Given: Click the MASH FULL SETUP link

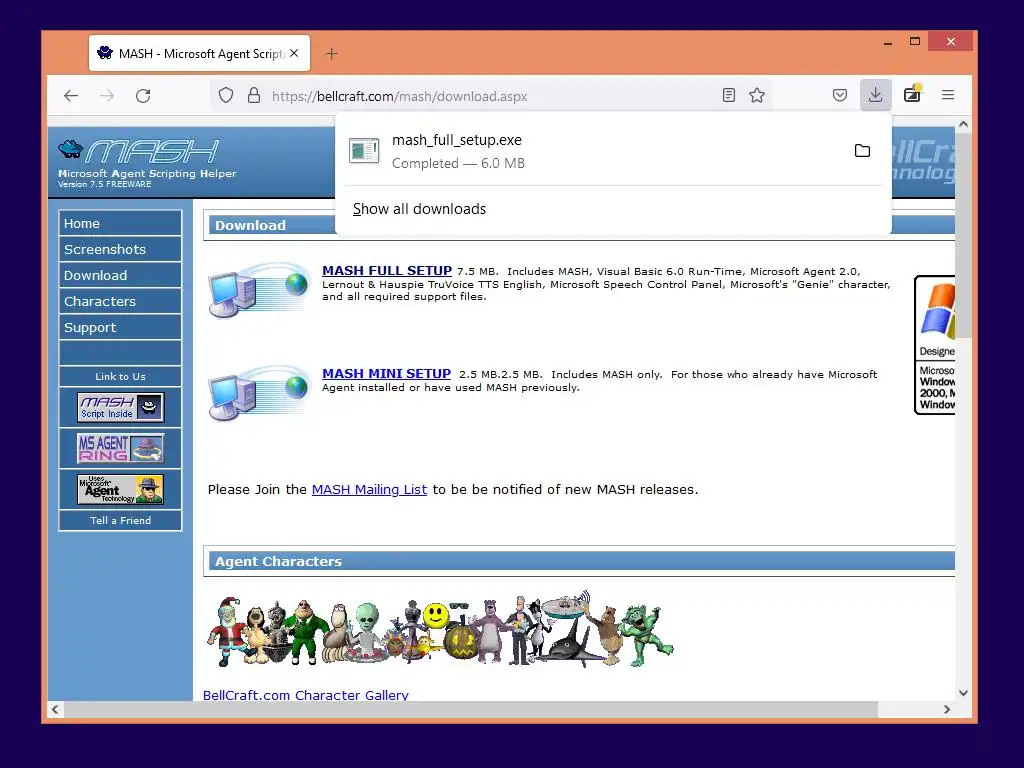Looking at the screenshot, I should pos(387,270).
